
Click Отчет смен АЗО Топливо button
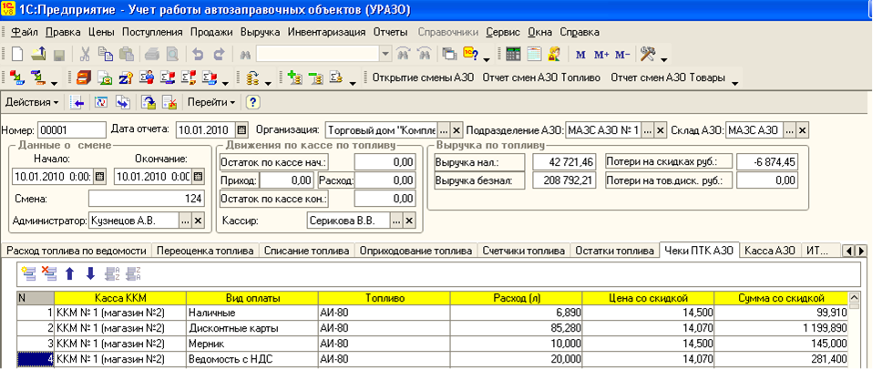coord(542,78)
